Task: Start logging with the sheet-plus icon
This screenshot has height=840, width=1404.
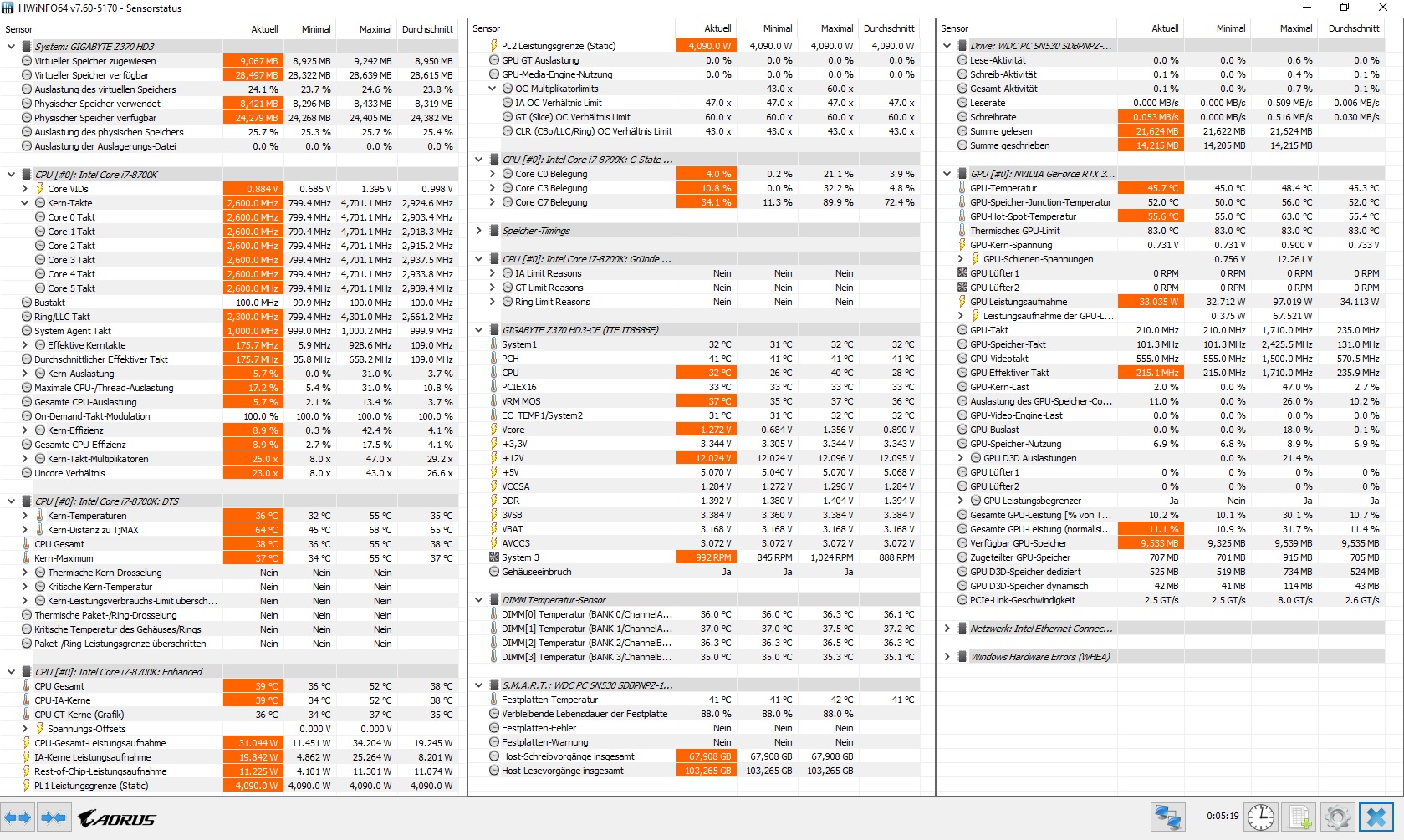Action: point(1299,817)
